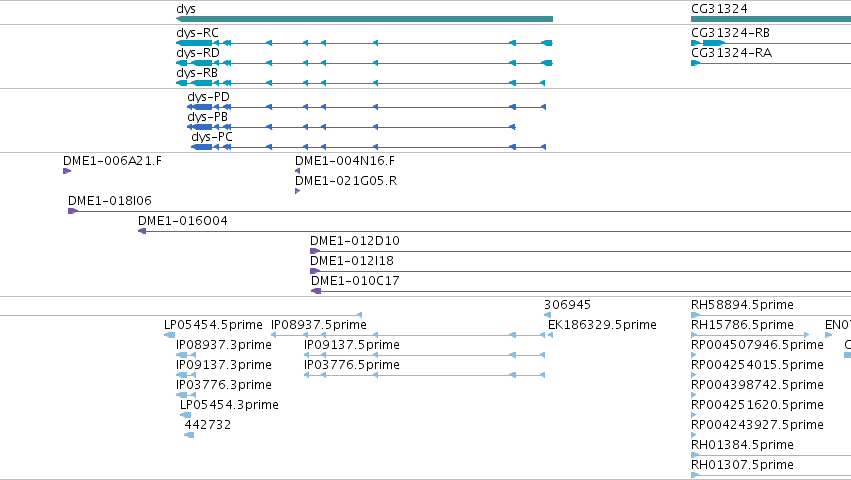Select the IP03776.5prime EST label
Image resolution: width=851 pixels, height=480 pixels.
tap(352, 365)
